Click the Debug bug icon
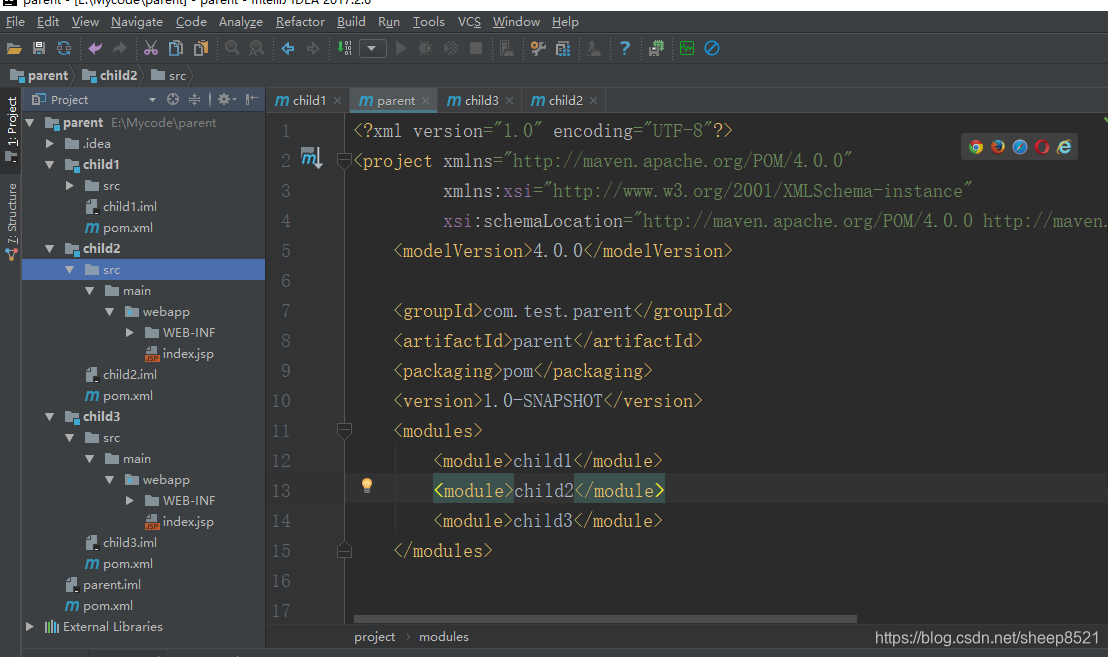The height and width of the screenshot is (657, 1108). pyautogui.click(x=425, y=49)
